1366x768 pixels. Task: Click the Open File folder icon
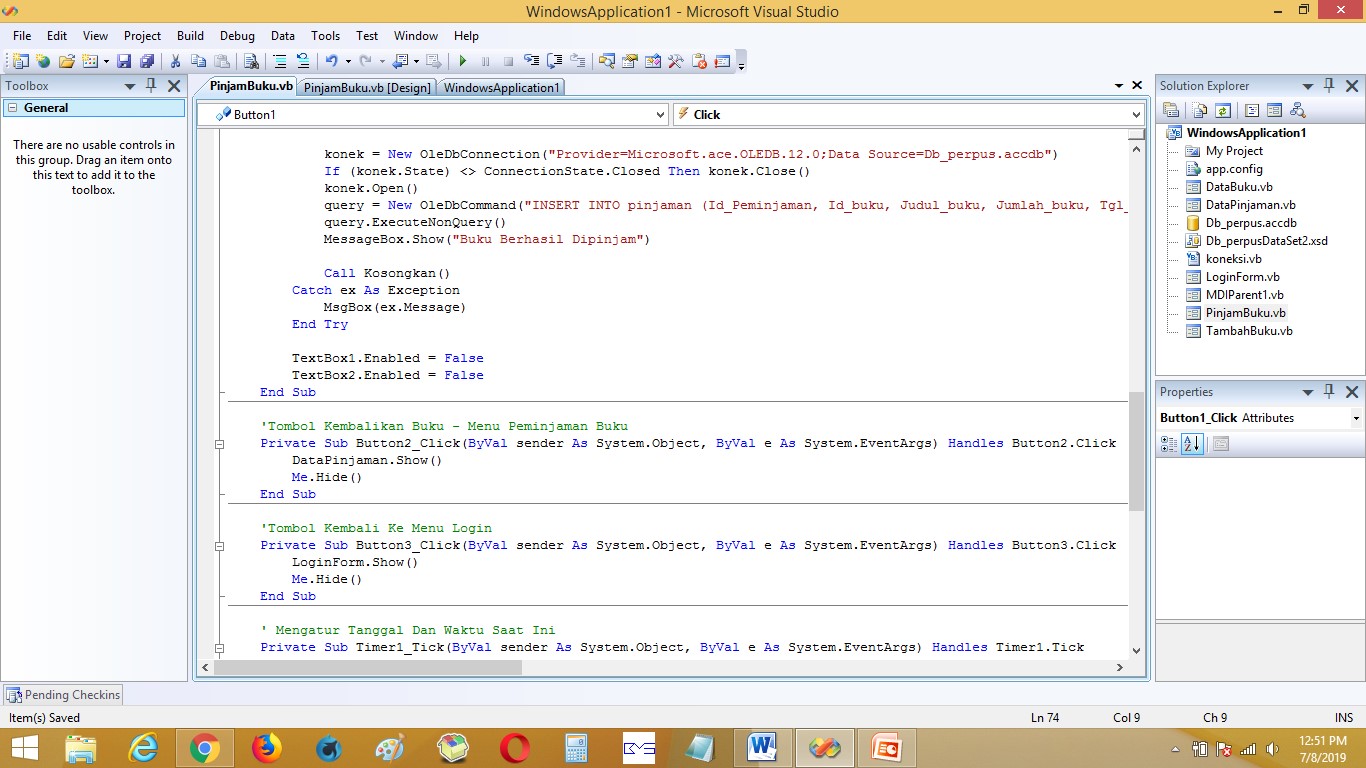(x=67, y=61)
